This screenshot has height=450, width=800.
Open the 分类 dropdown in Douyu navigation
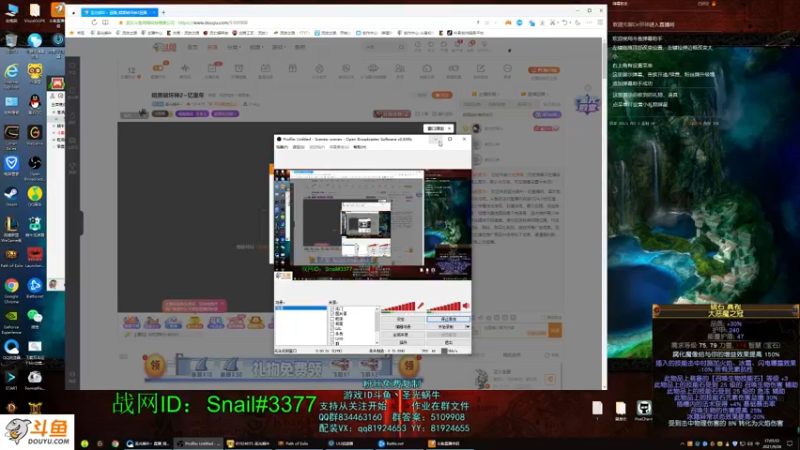233,47
